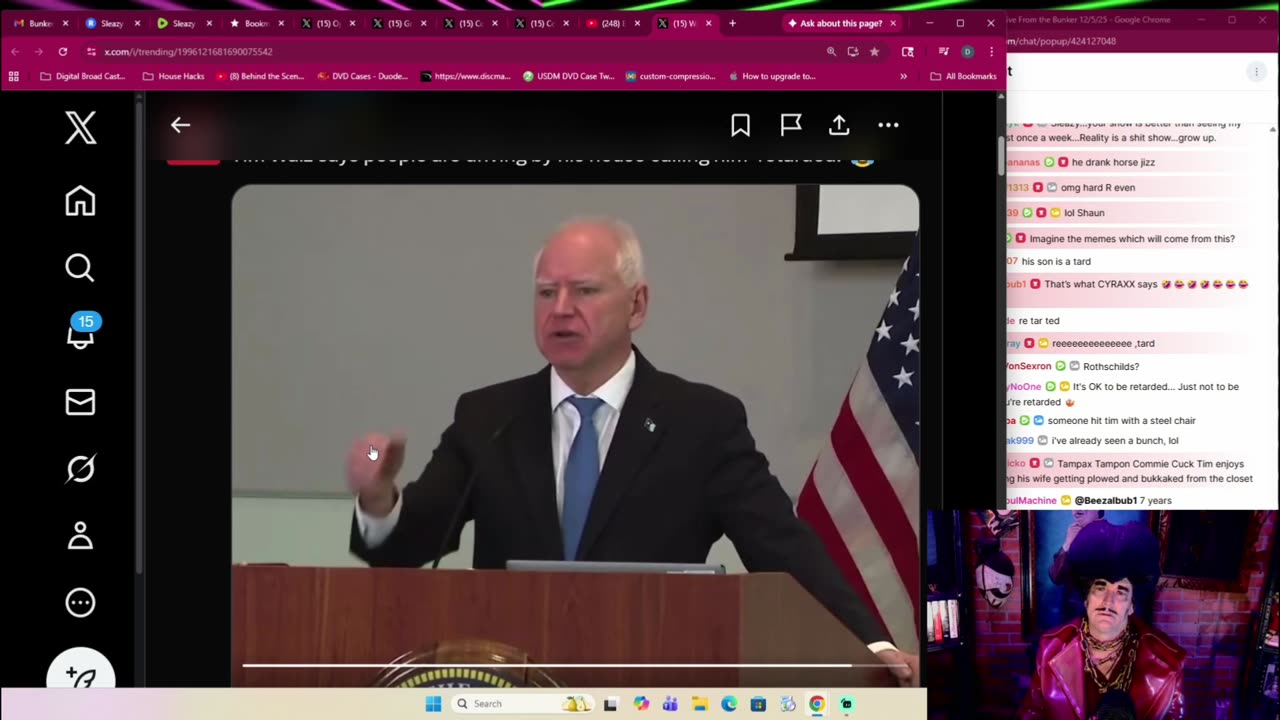Go to the X Home icon
The image size is (1280, 720).
coord(80,201)
